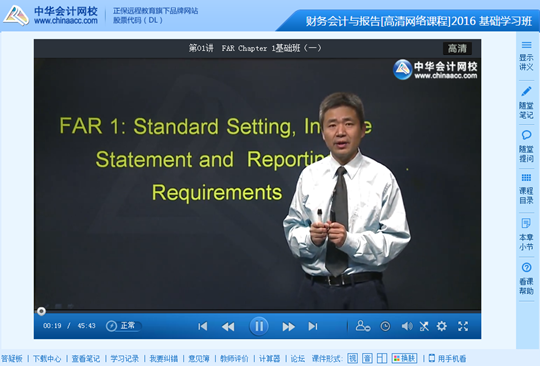Open 随堂笔记 pencil notes icon
The height and width of the screenshot is (366, 540).
526,103
